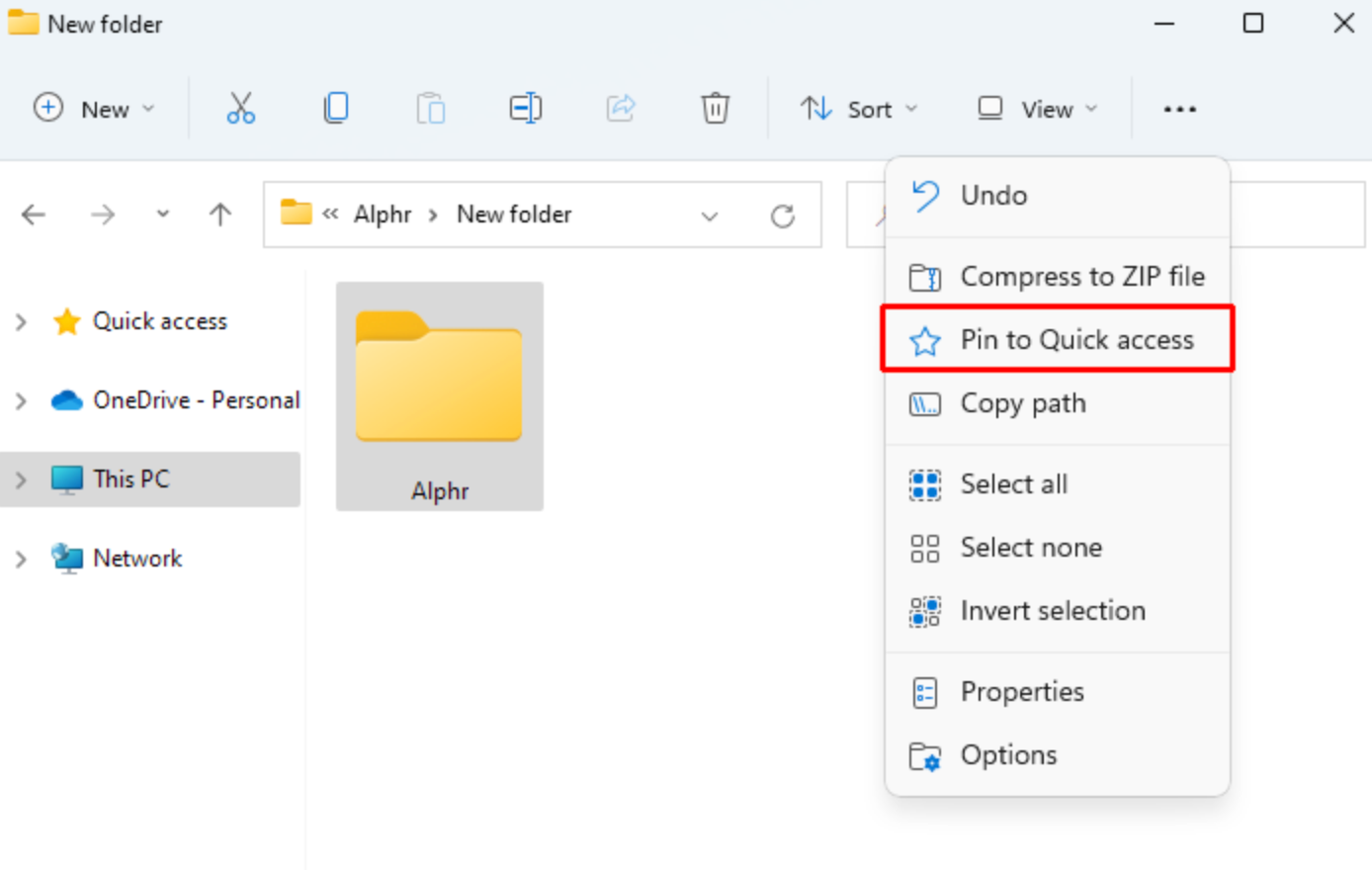Expand the OneDrive - Personal node

pos(21,400)
